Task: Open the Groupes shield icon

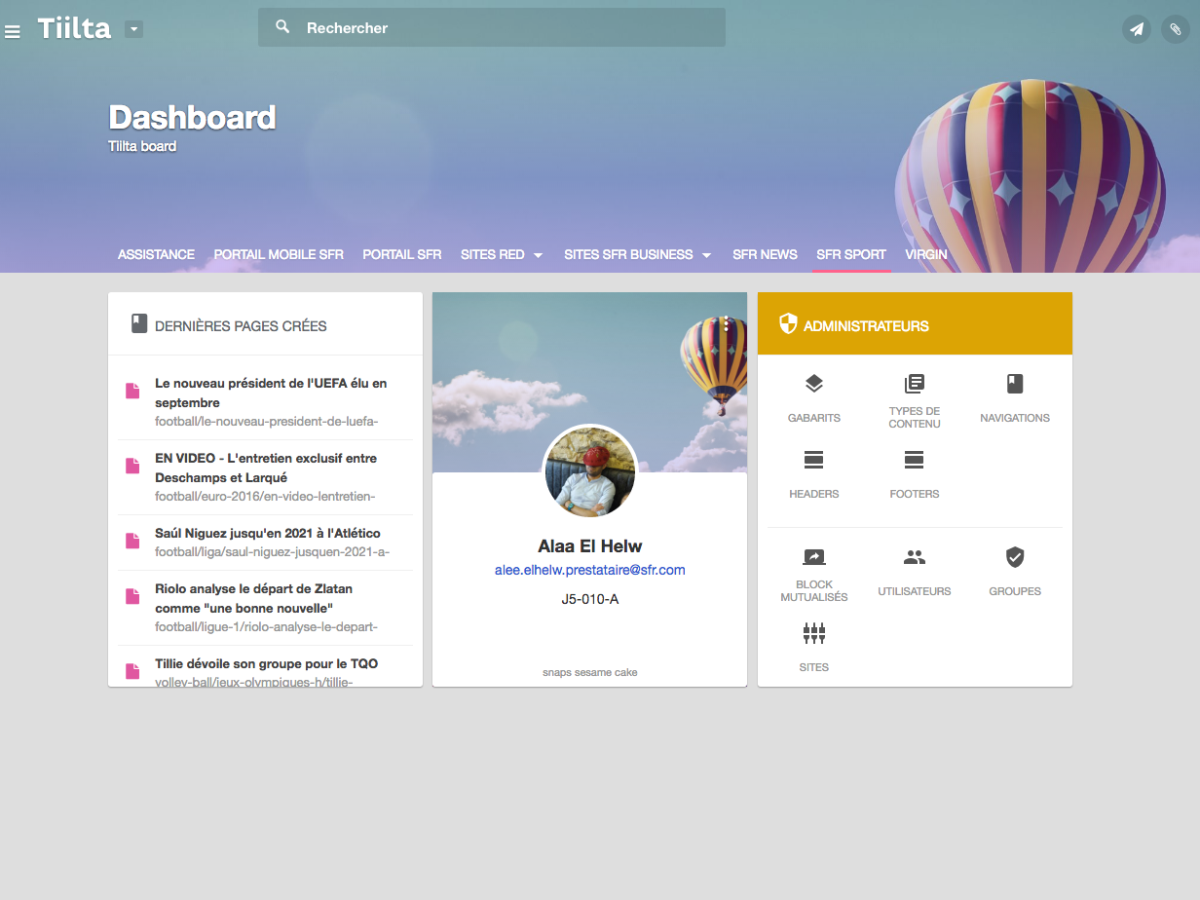Action: (1015, 557)
